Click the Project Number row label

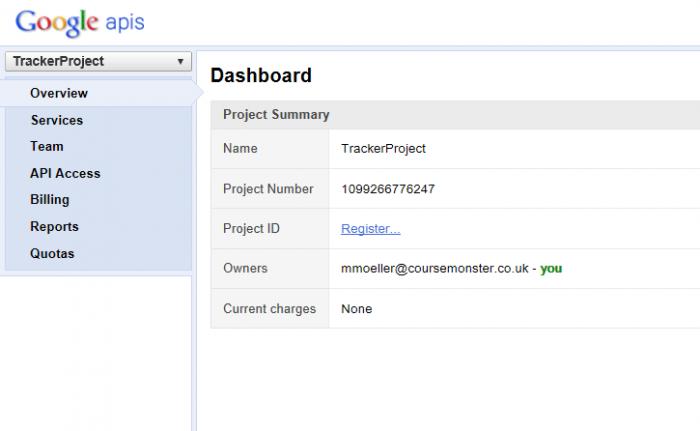pyautogui.click(x=268, y=189)
